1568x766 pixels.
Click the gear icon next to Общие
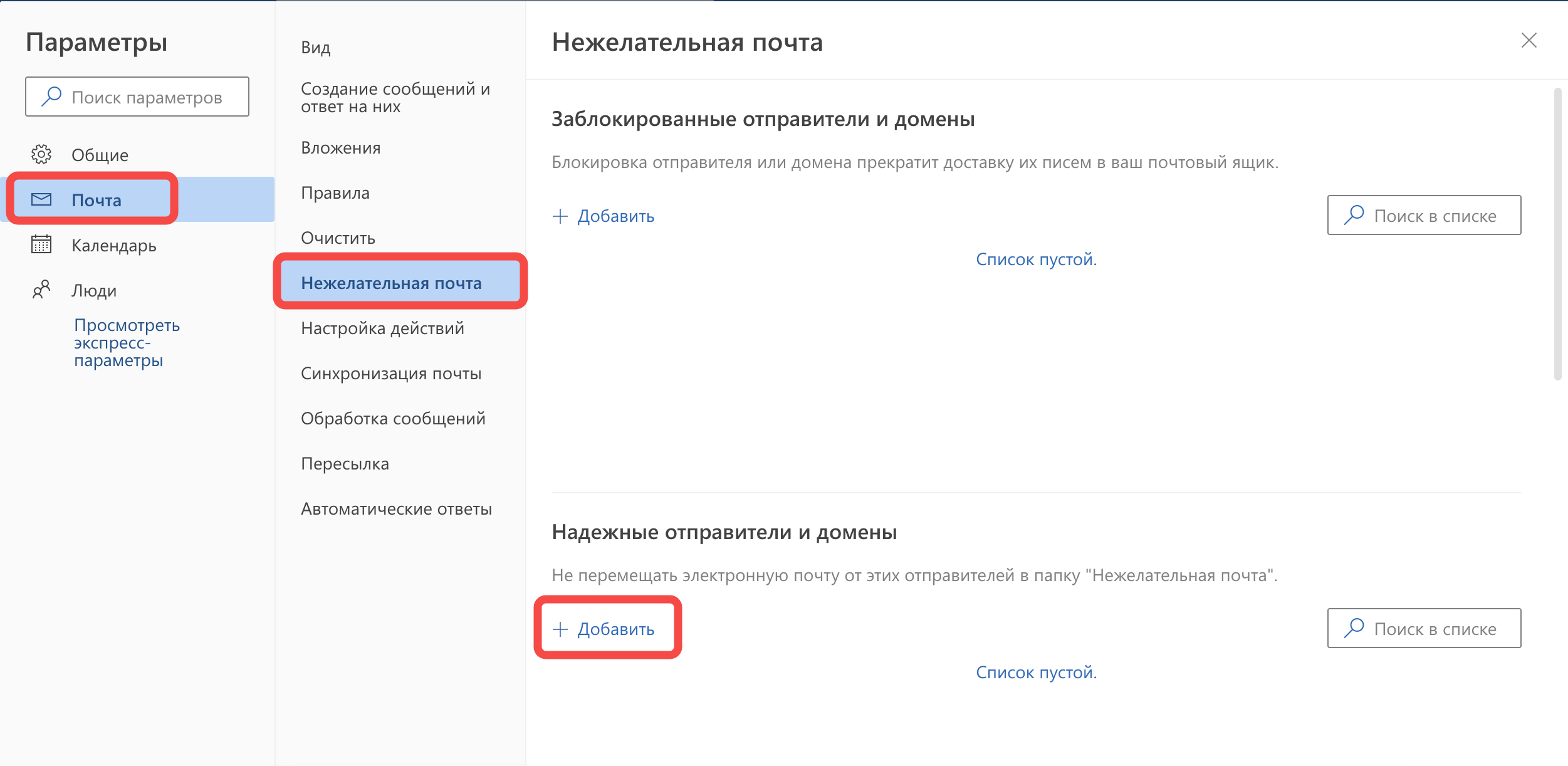41,155
